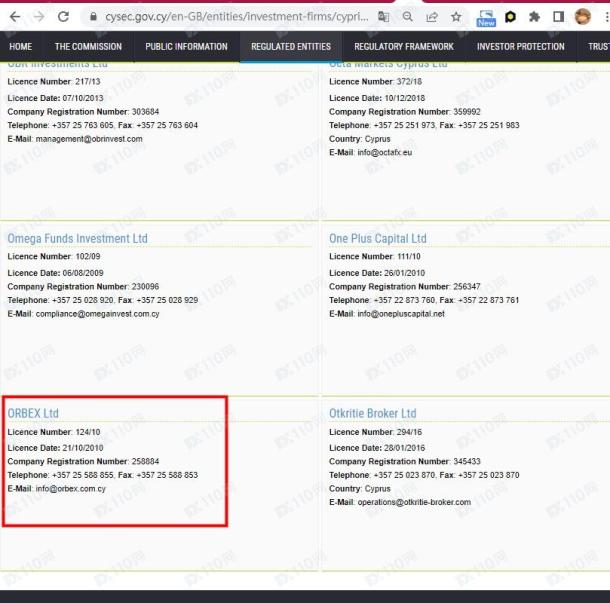Select ORBEX registration number 258884
Image resolution: width=610 pixels, height=603 pixels.
point(145,461)
